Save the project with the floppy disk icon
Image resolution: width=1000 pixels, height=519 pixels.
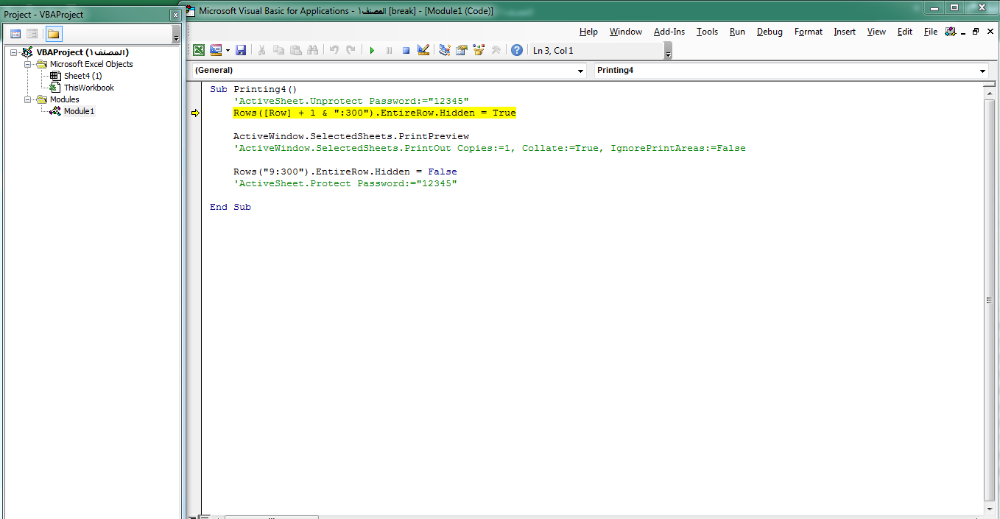click(241, 50)
